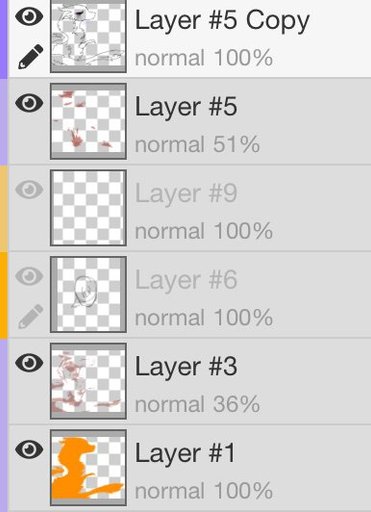Select the Layer #3 shading thumbnail
Image resolution: width=371 pixels, height=512 pixels.
88,381
